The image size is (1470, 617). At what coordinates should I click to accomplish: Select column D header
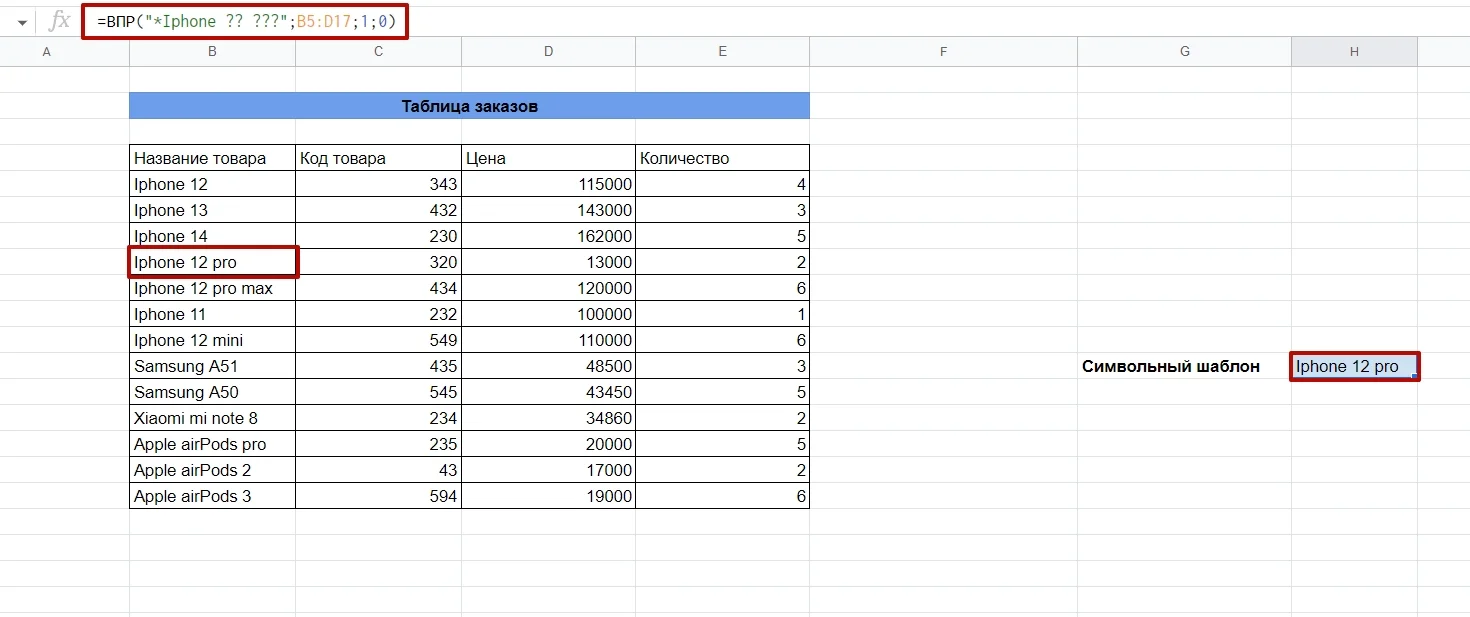pos(548,51)
